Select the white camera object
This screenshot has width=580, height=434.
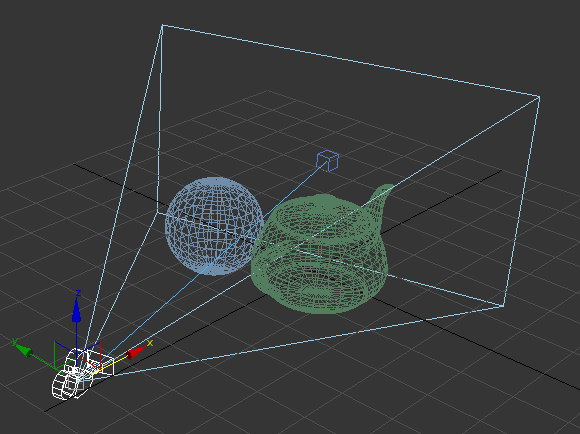82,374
